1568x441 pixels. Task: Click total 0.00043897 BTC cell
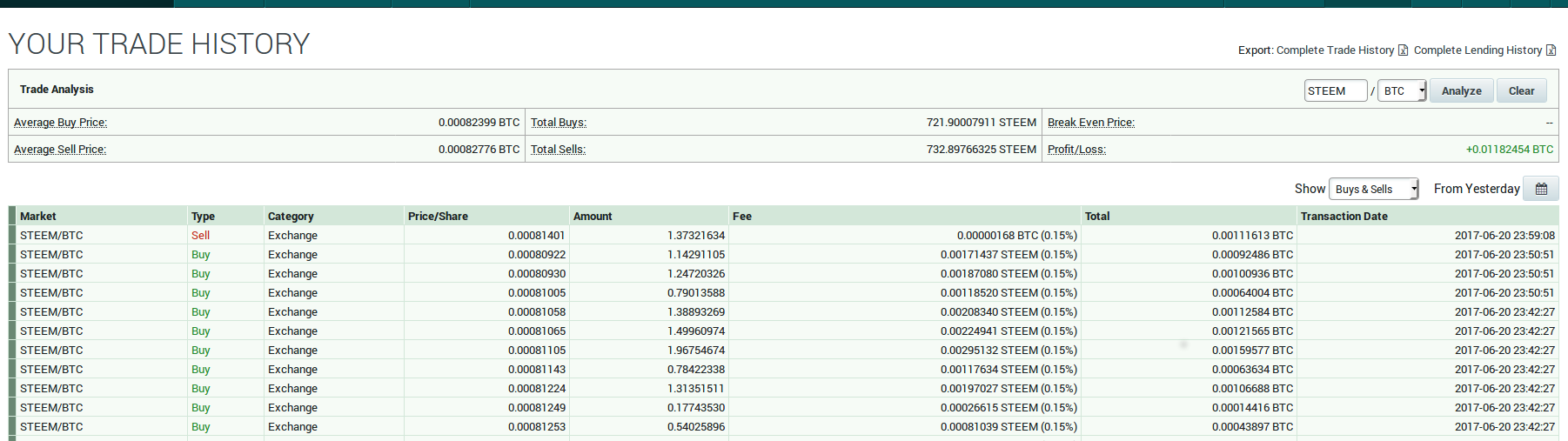(1252, 427)
